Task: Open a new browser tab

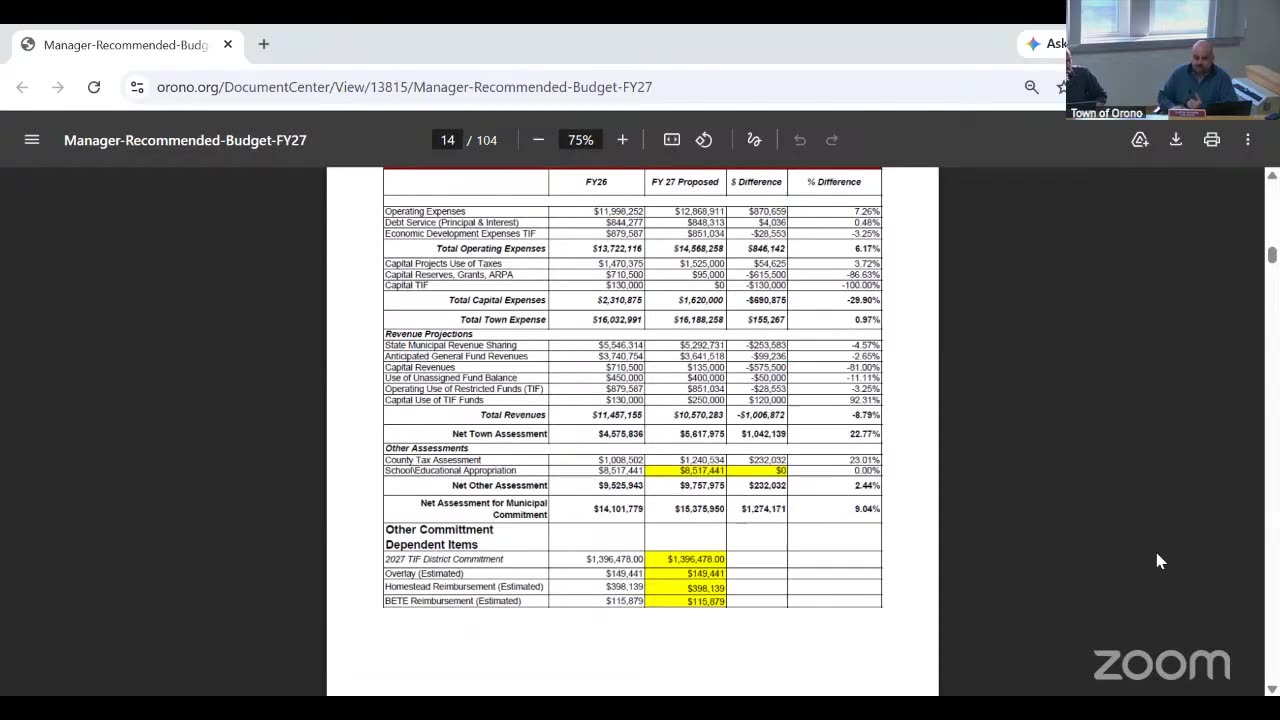Action: tap(264, 44)
